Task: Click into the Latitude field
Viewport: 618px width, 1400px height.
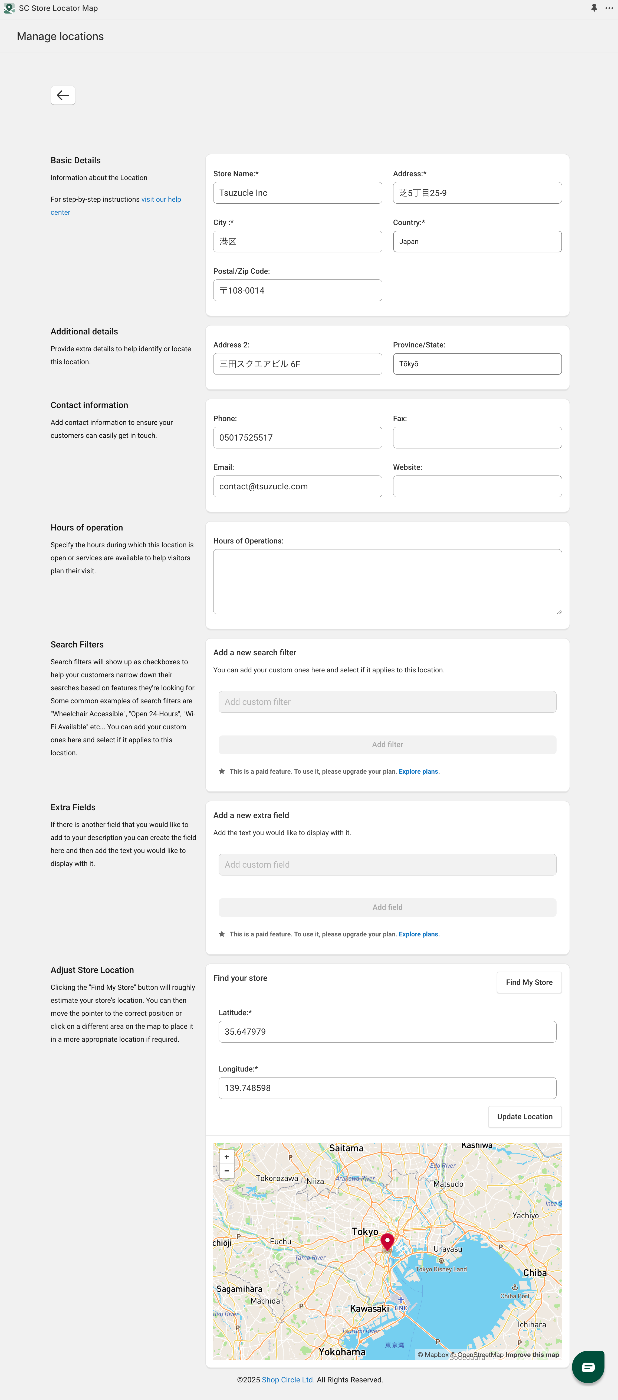Action: [387, 1031]
